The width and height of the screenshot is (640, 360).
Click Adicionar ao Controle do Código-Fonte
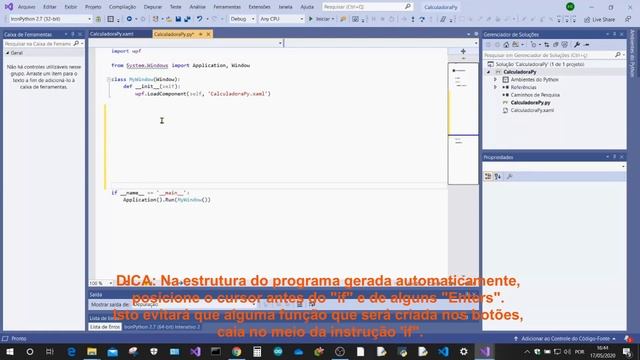[x=565, y=339]
